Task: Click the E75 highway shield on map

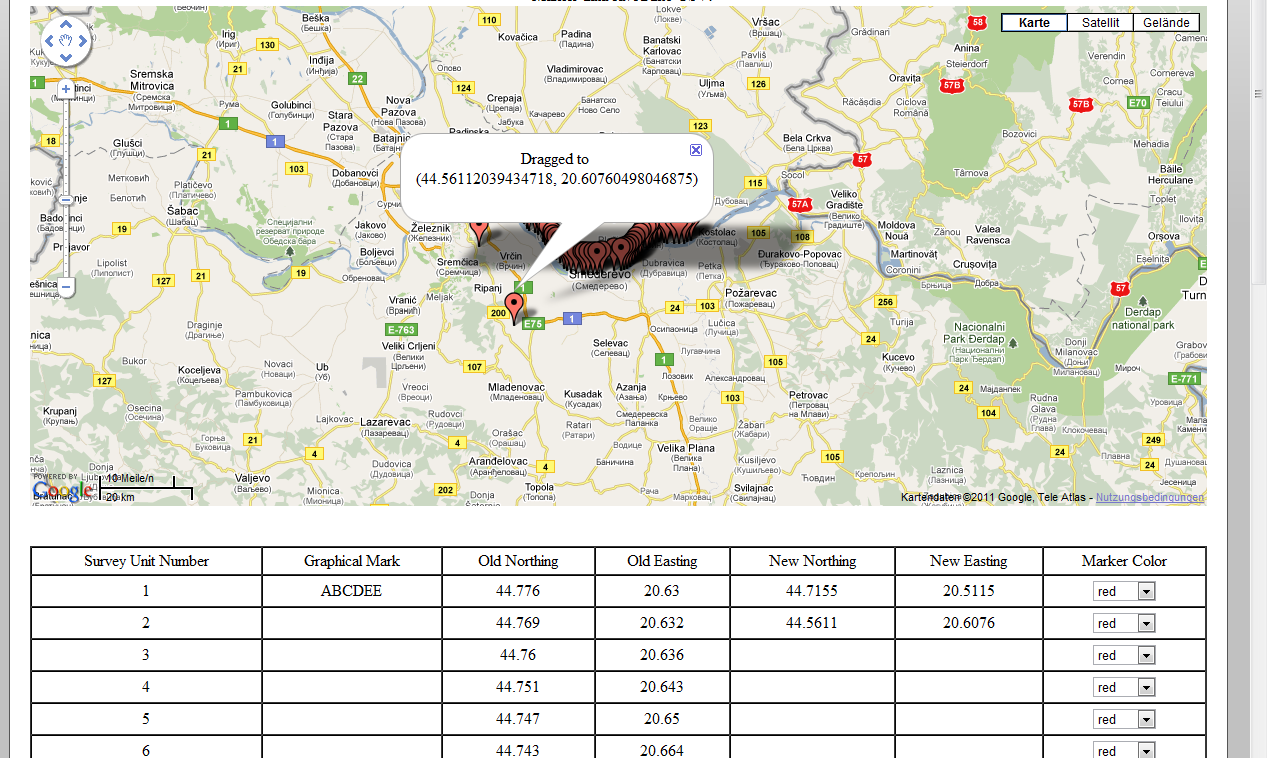Action: pyautogui.click(x=532, y=323)
